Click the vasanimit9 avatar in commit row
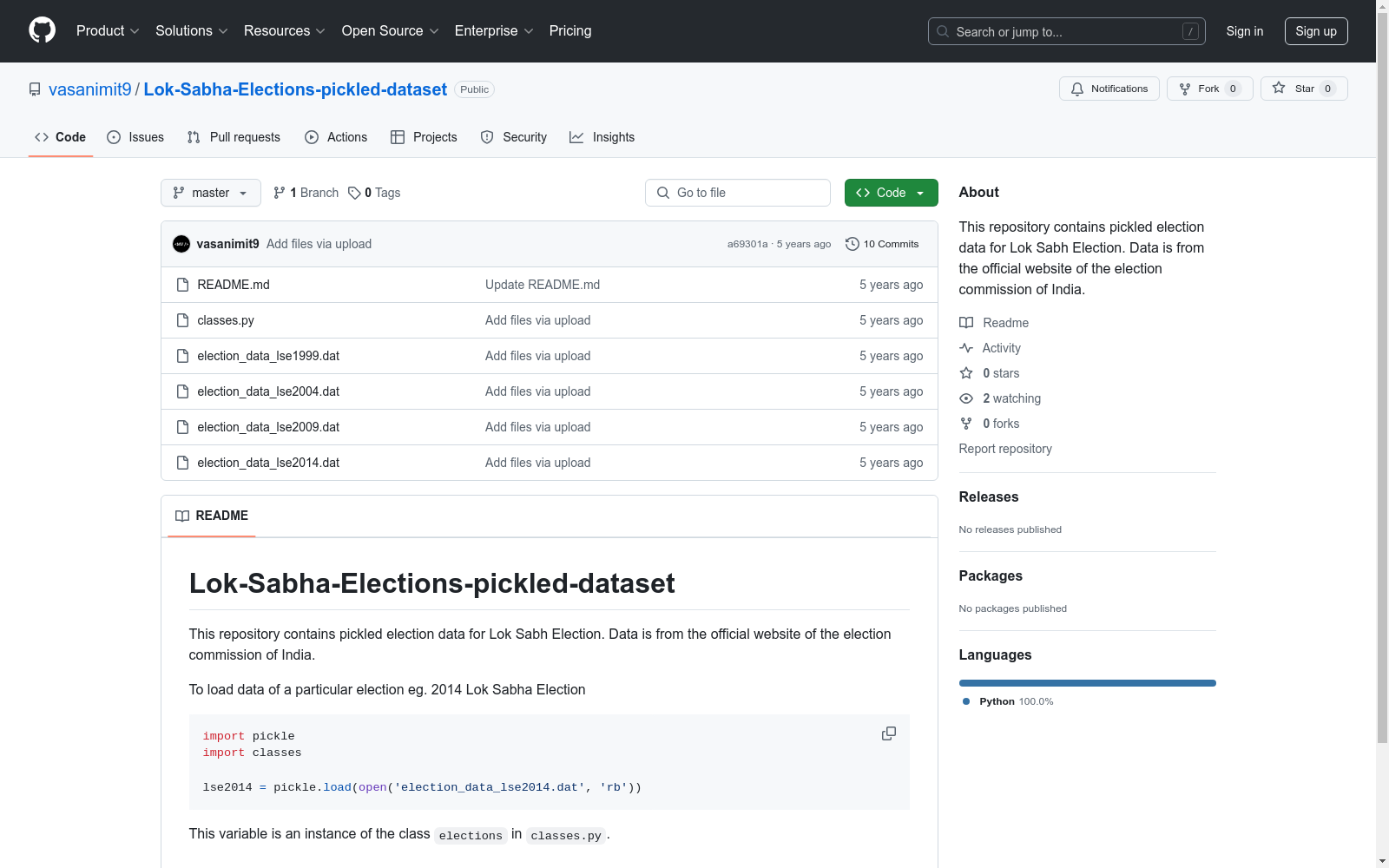The height and width of the screenshot is (868, 1389). point(181,244)
